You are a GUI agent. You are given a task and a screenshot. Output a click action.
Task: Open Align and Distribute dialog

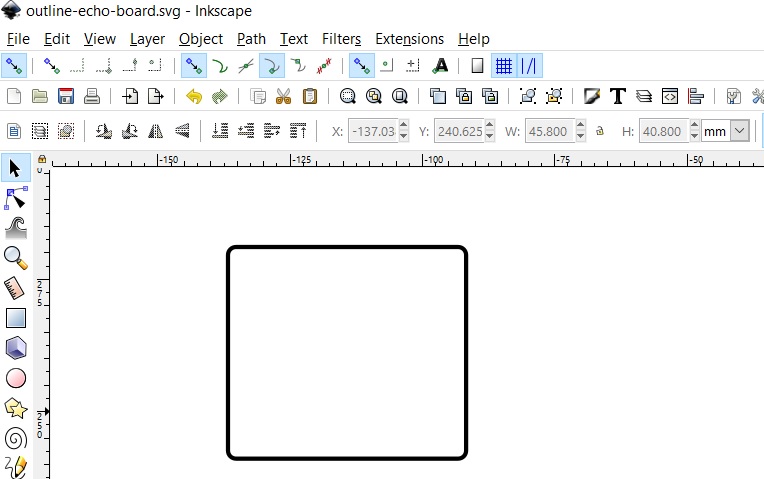pos(696,96)
